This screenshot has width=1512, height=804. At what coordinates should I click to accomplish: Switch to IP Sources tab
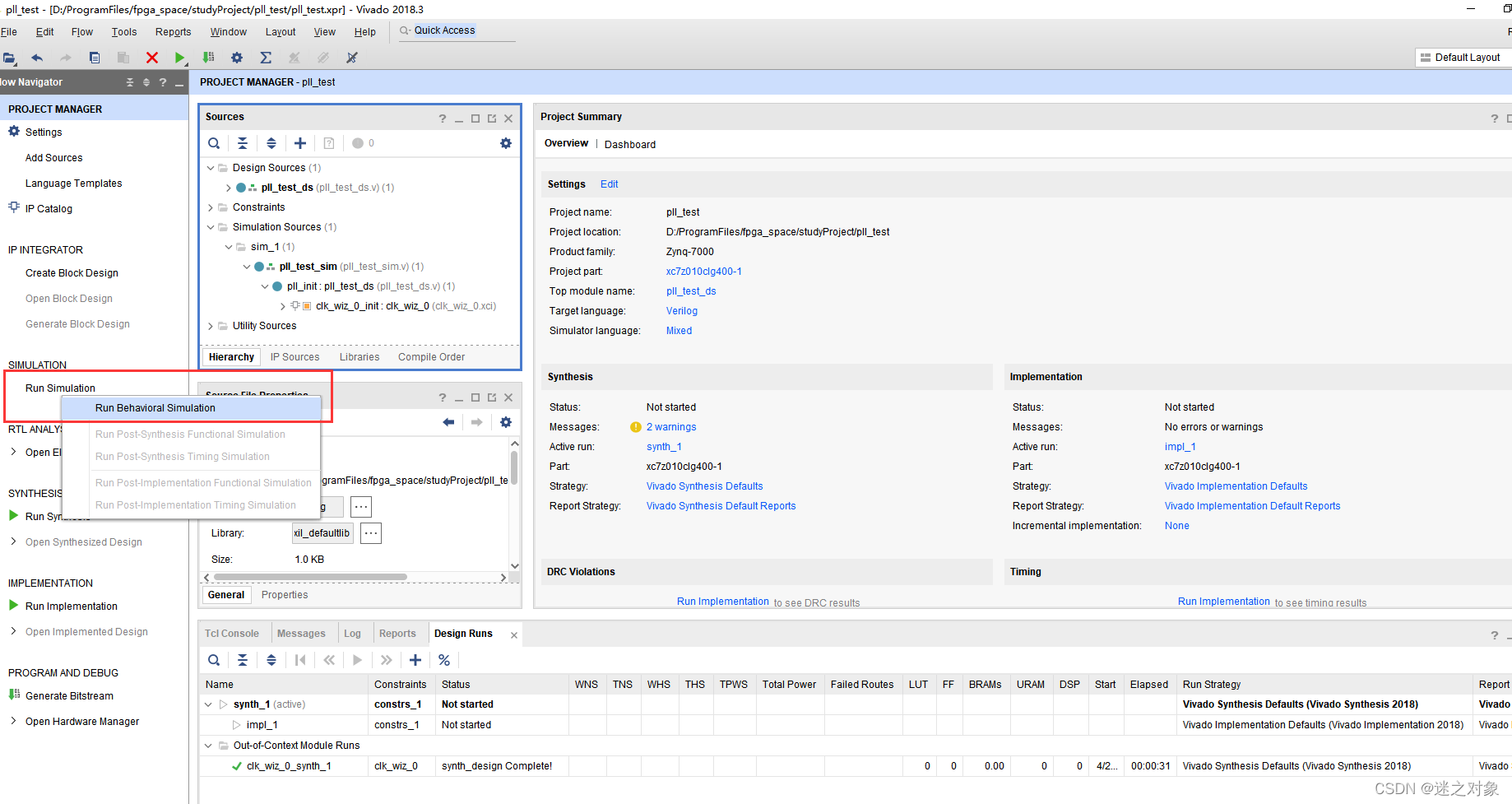tap(295, 357)
